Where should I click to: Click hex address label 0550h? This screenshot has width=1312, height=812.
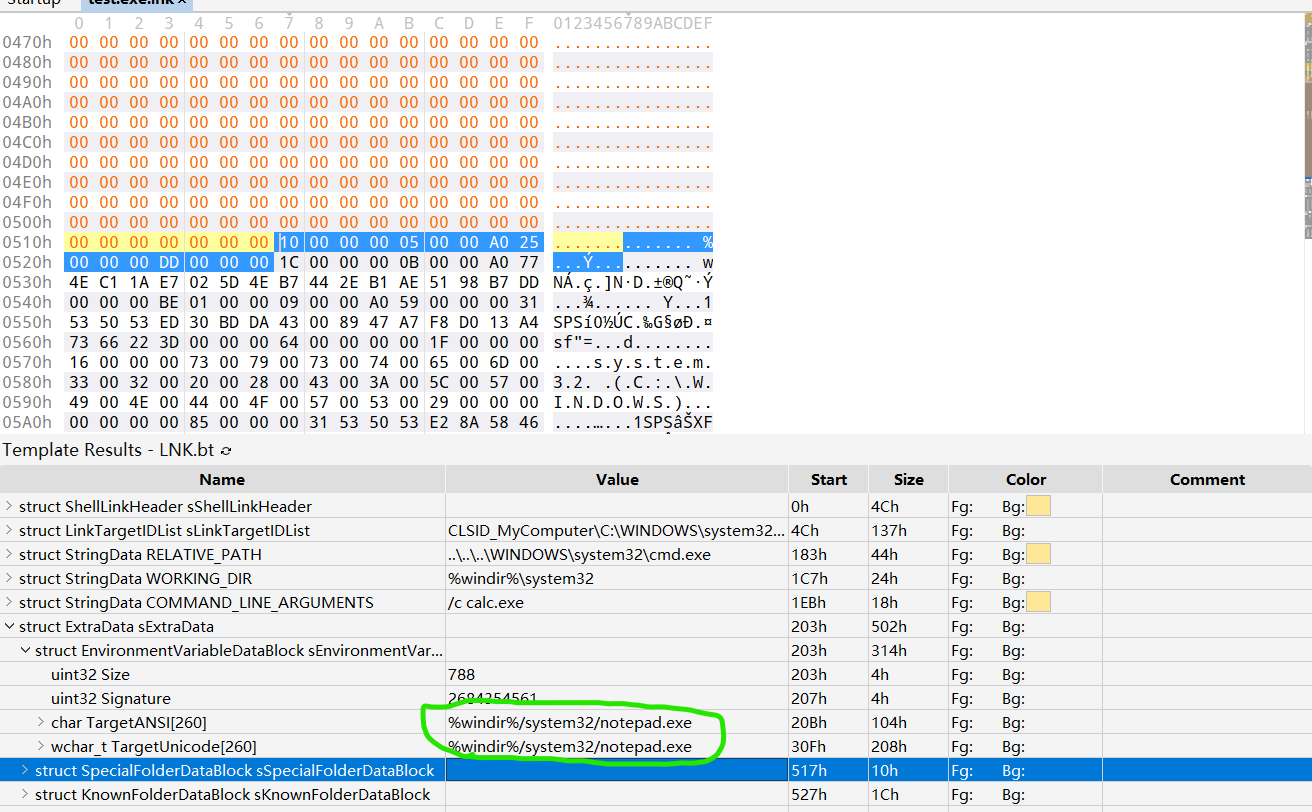tap(27, 322)
